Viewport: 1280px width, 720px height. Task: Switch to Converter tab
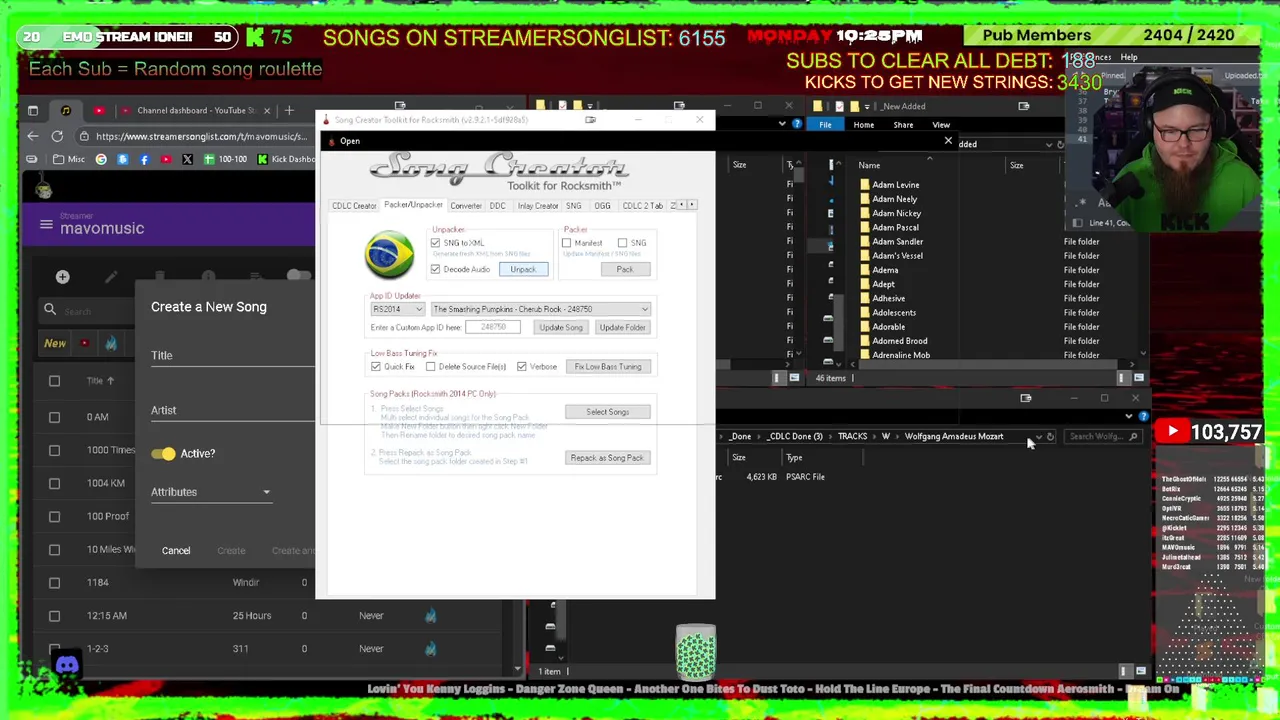pyautogui.click(x=466, y=206)
